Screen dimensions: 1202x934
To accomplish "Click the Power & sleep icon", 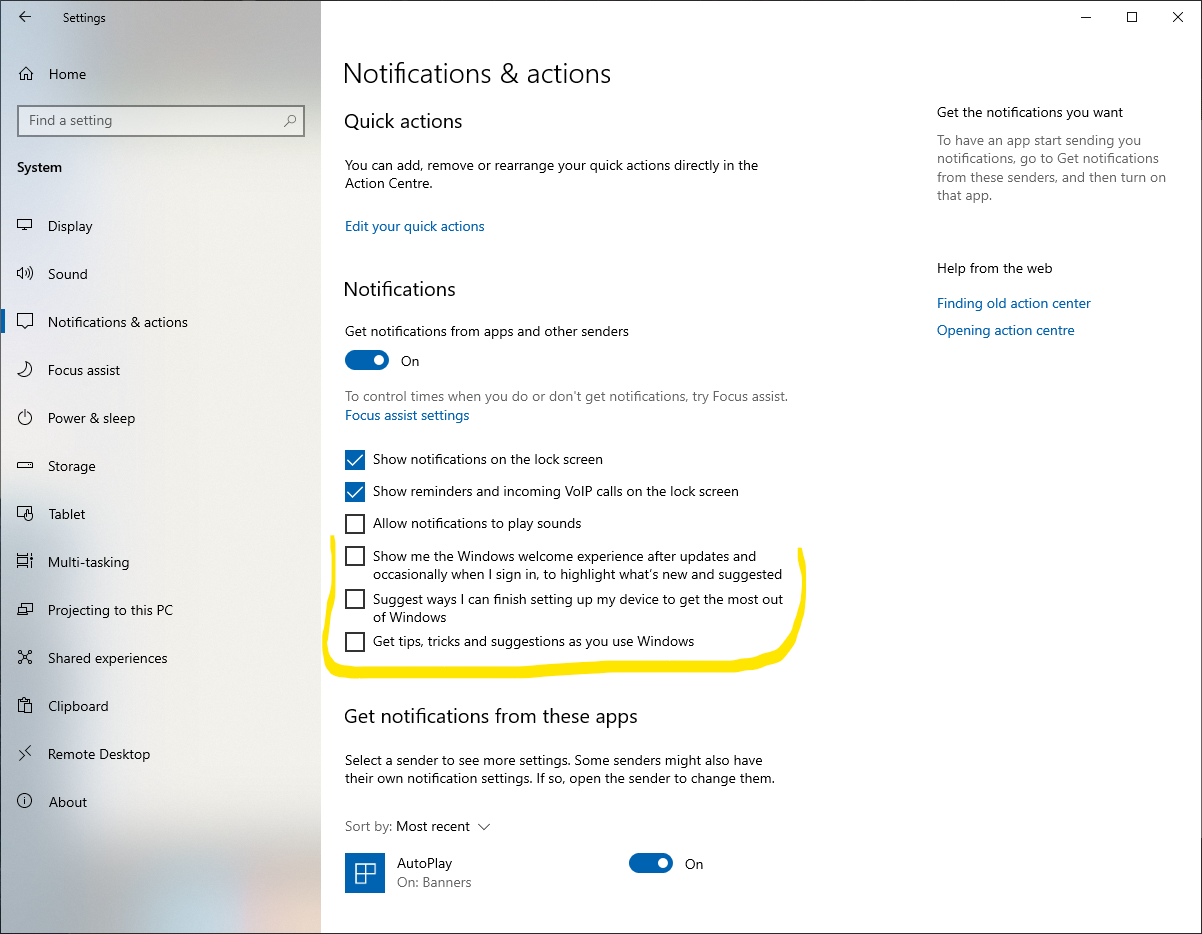I will coord(25,418).
